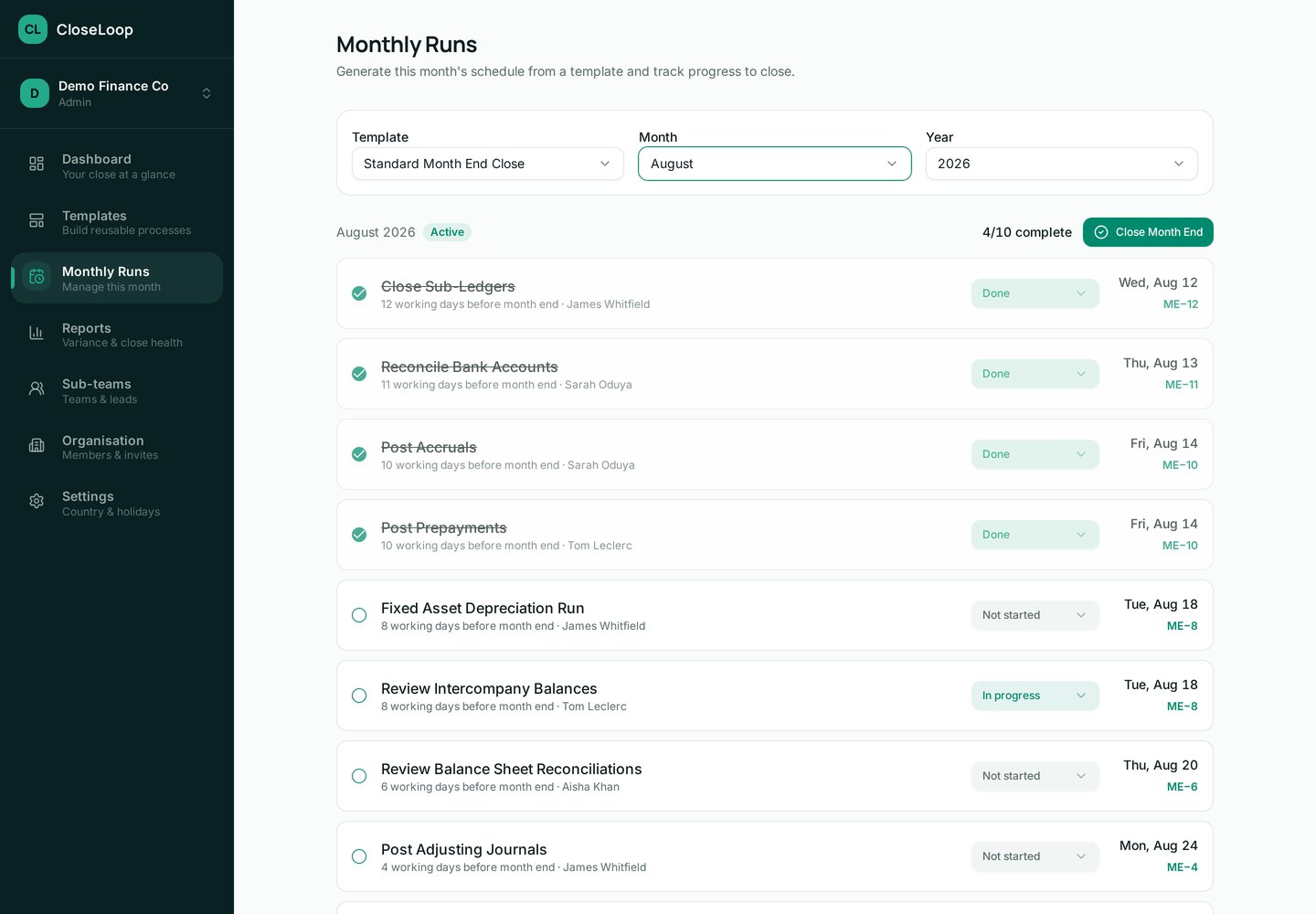Click the Sub-teams people icon
The width and height of the screenshot is (1316, 914).
pos(37,388)
